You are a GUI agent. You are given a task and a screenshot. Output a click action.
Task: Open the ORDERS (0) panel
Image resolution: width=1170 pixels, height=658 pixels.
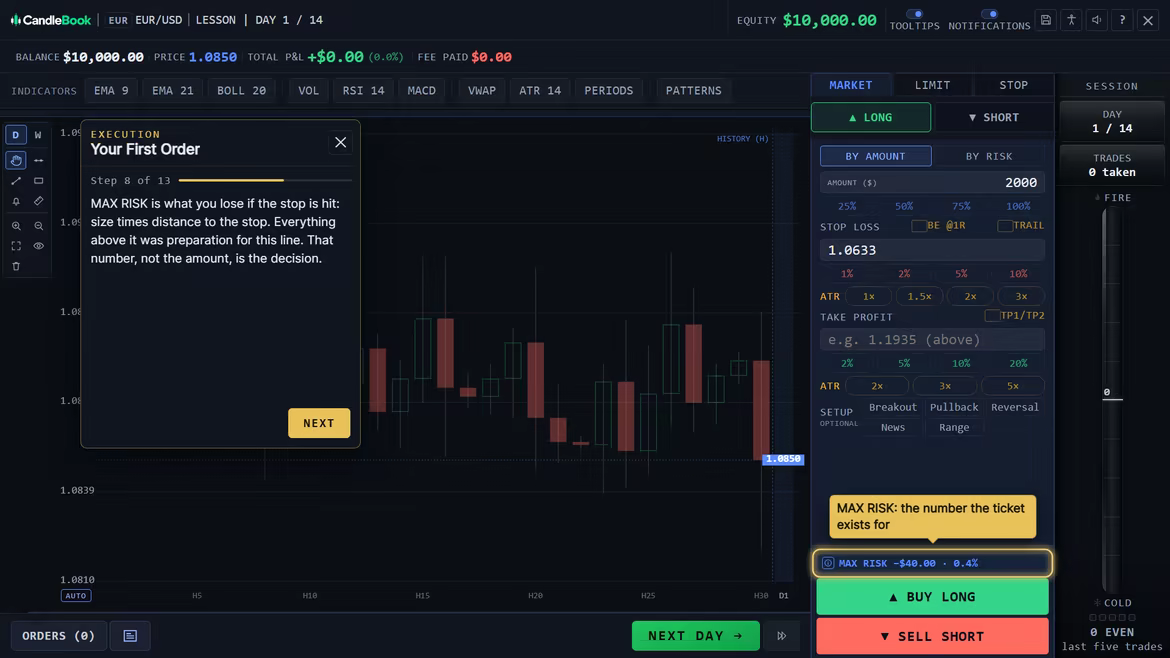58,636
